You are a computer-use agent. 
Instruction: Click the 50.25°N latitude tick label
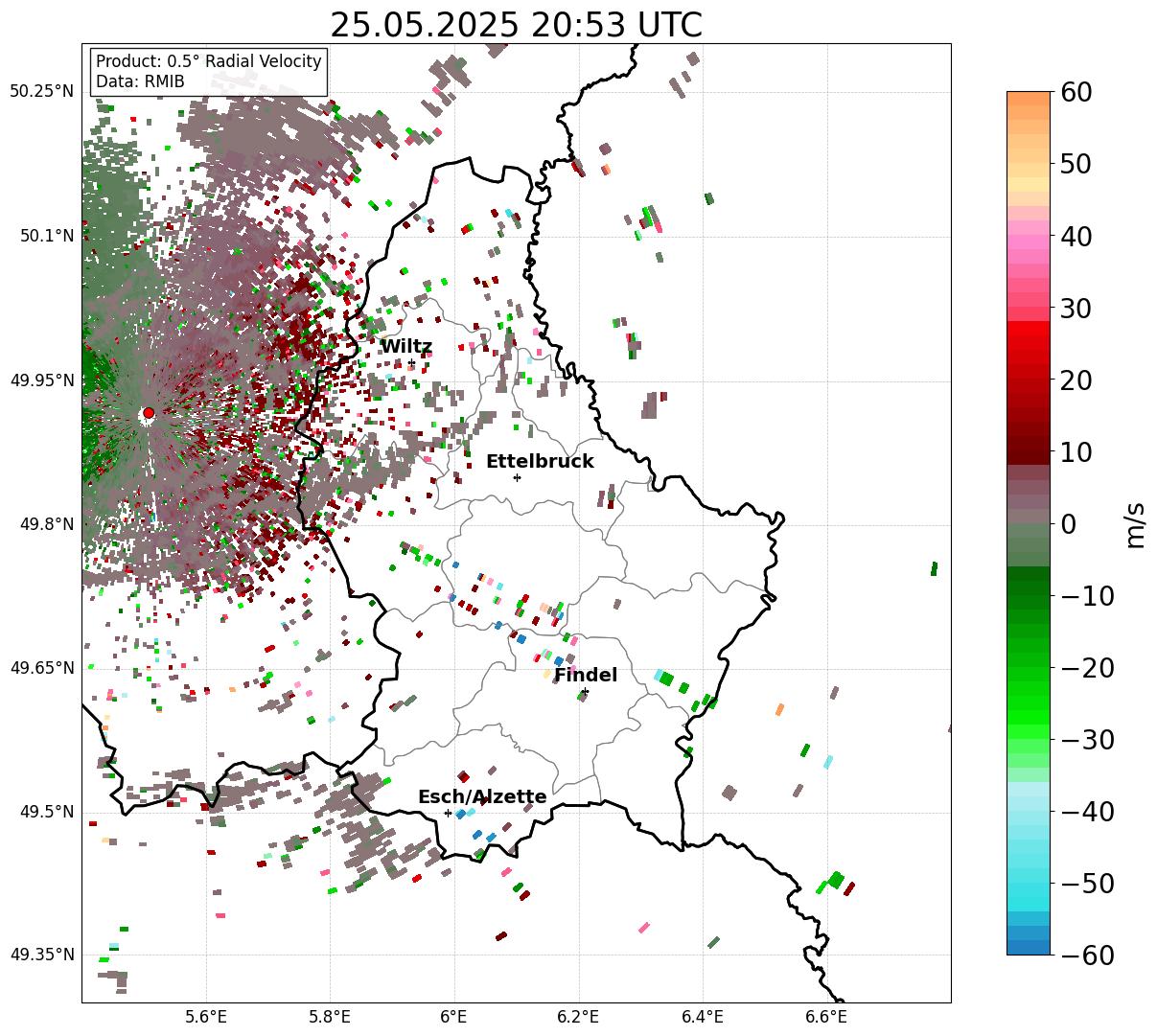pyautogui.click(x=41, y=92)
